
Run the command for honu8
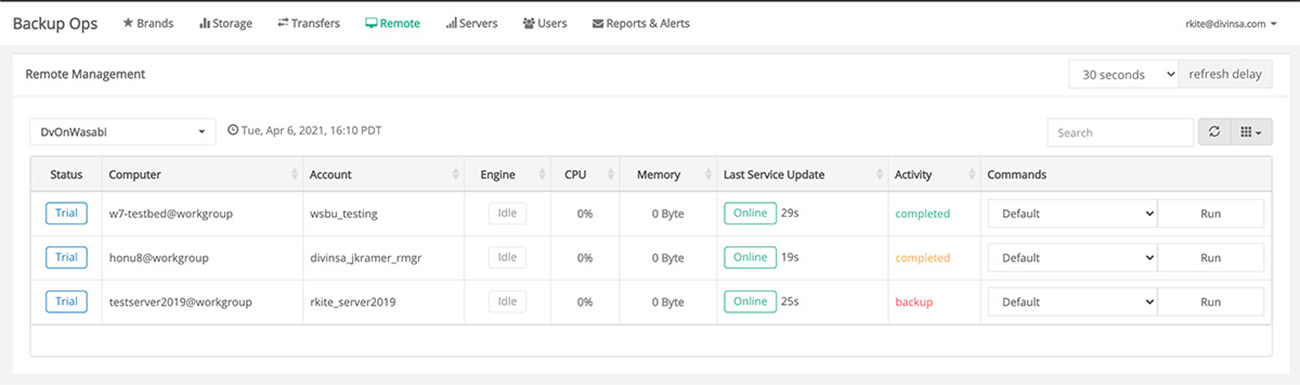click(x=1211, y=257)
